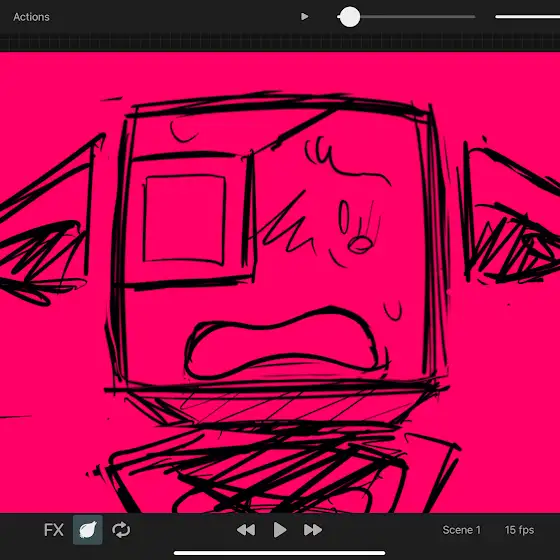Toggle the onion skin button

pyautogui.click(x=88, y=530)
